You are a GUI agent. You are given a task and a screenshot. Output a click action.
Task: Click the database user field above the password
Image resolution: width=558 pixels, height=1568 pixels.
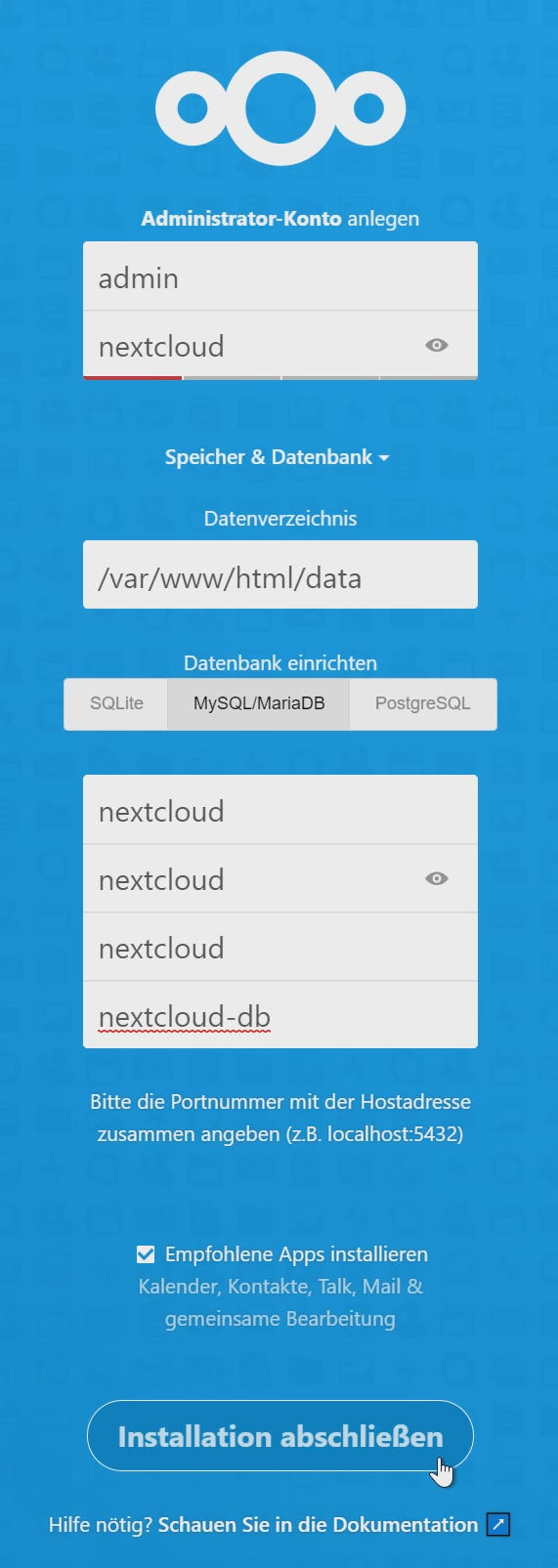280,810
